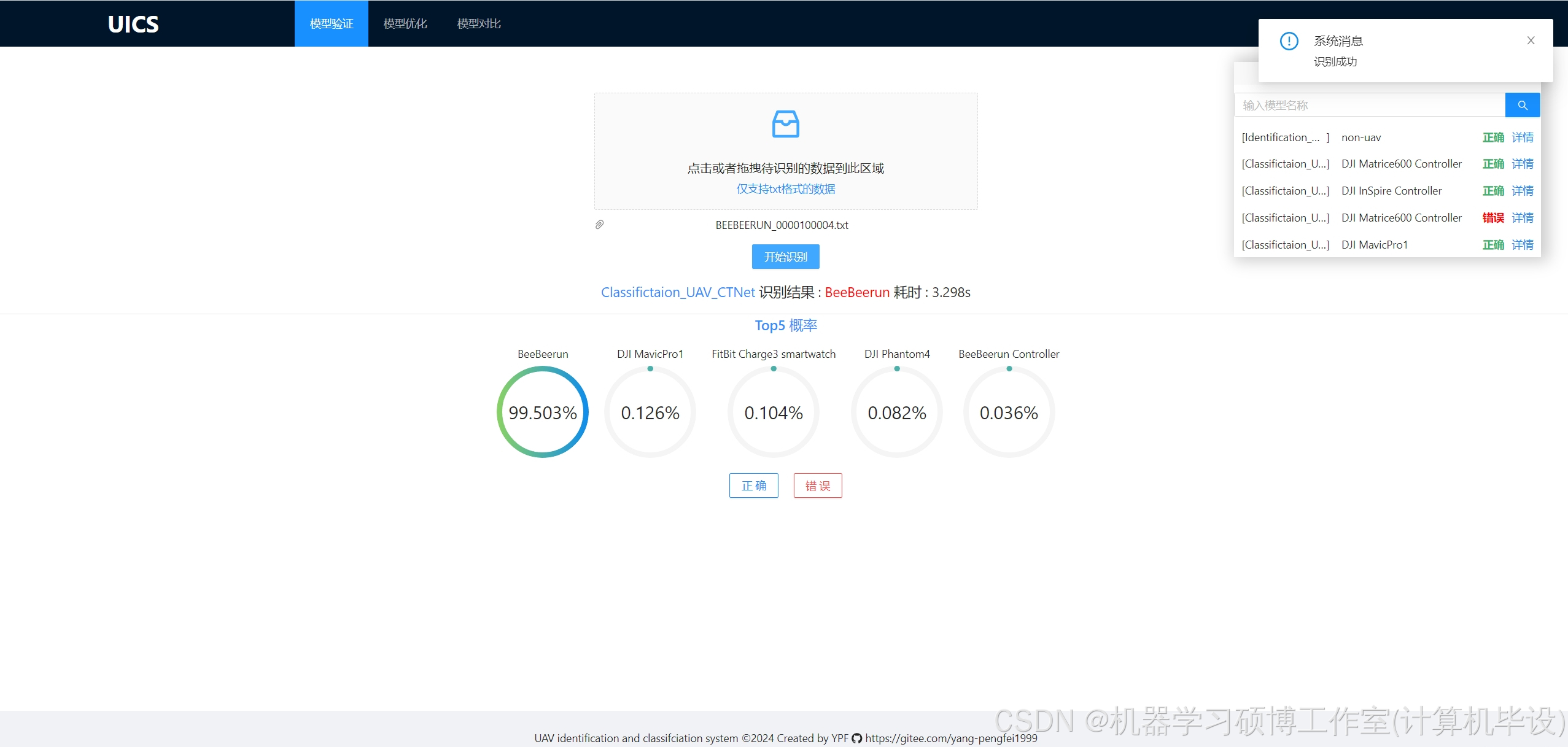Image resolution: width=1568 pixels, height=747 pixels.
Task: Click the DJI Phantom4 label
Action: point(897,354)
